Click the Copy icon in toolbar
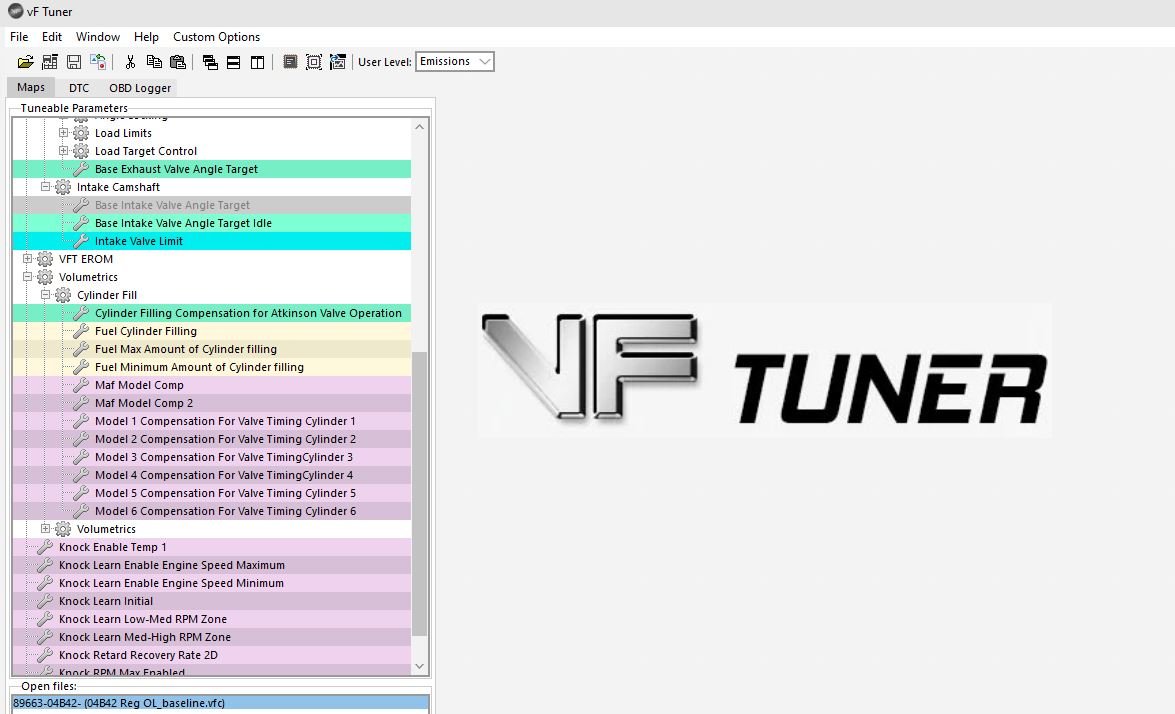 pos(154,62)
